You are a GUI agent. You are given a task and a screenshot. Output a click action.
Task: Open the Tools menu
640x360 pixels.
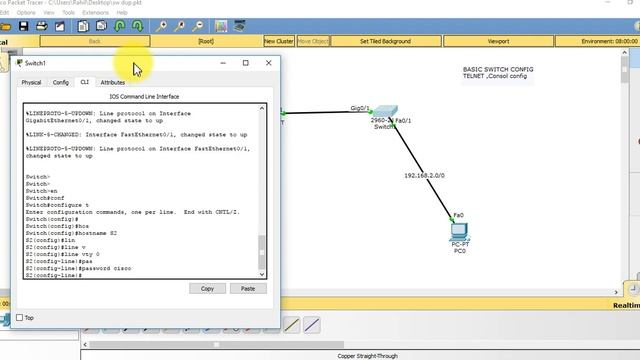pos(68,13)
